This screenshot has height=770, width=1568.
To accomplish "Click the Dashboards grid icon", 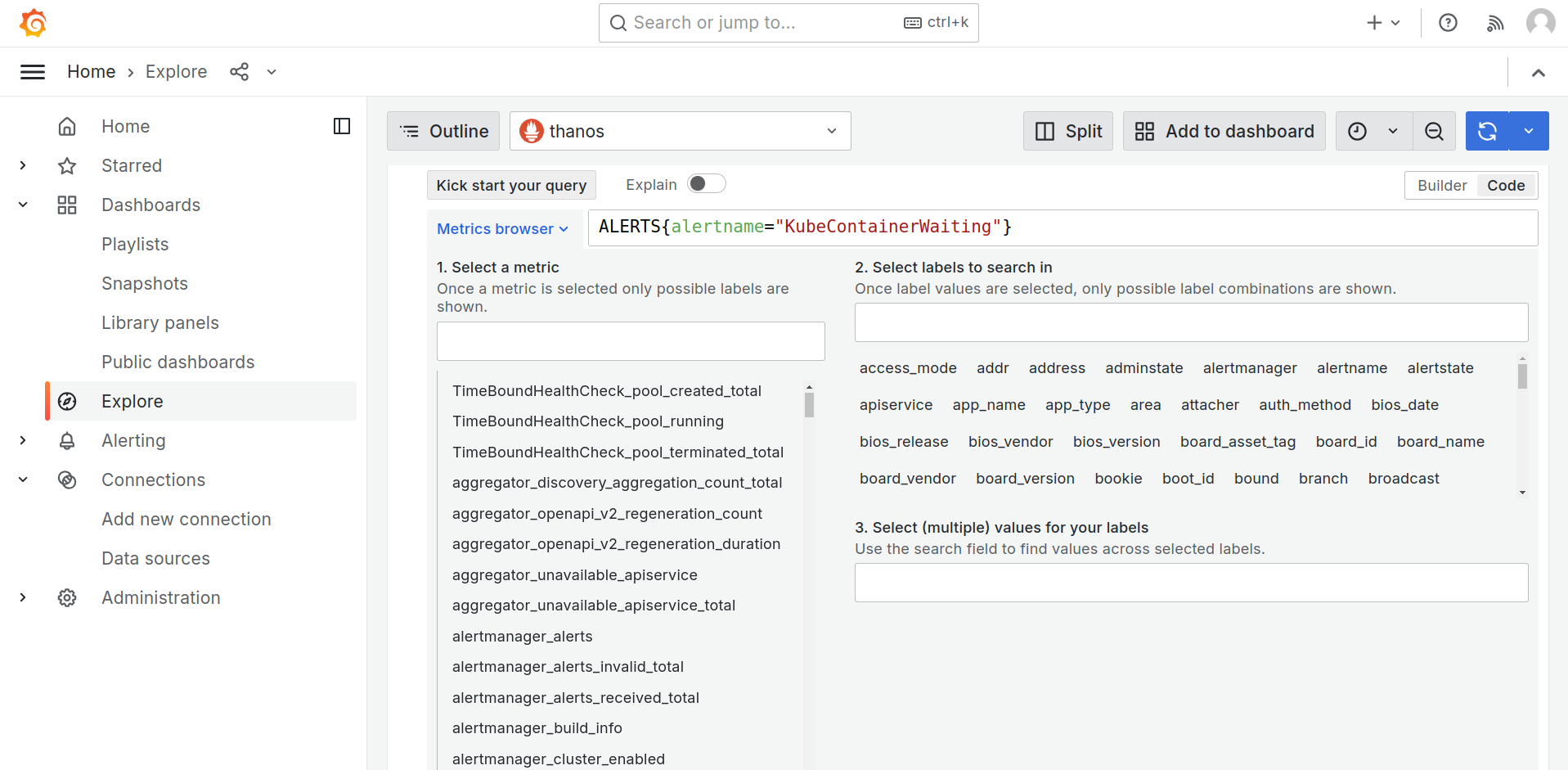I will [x=67, y=205].
